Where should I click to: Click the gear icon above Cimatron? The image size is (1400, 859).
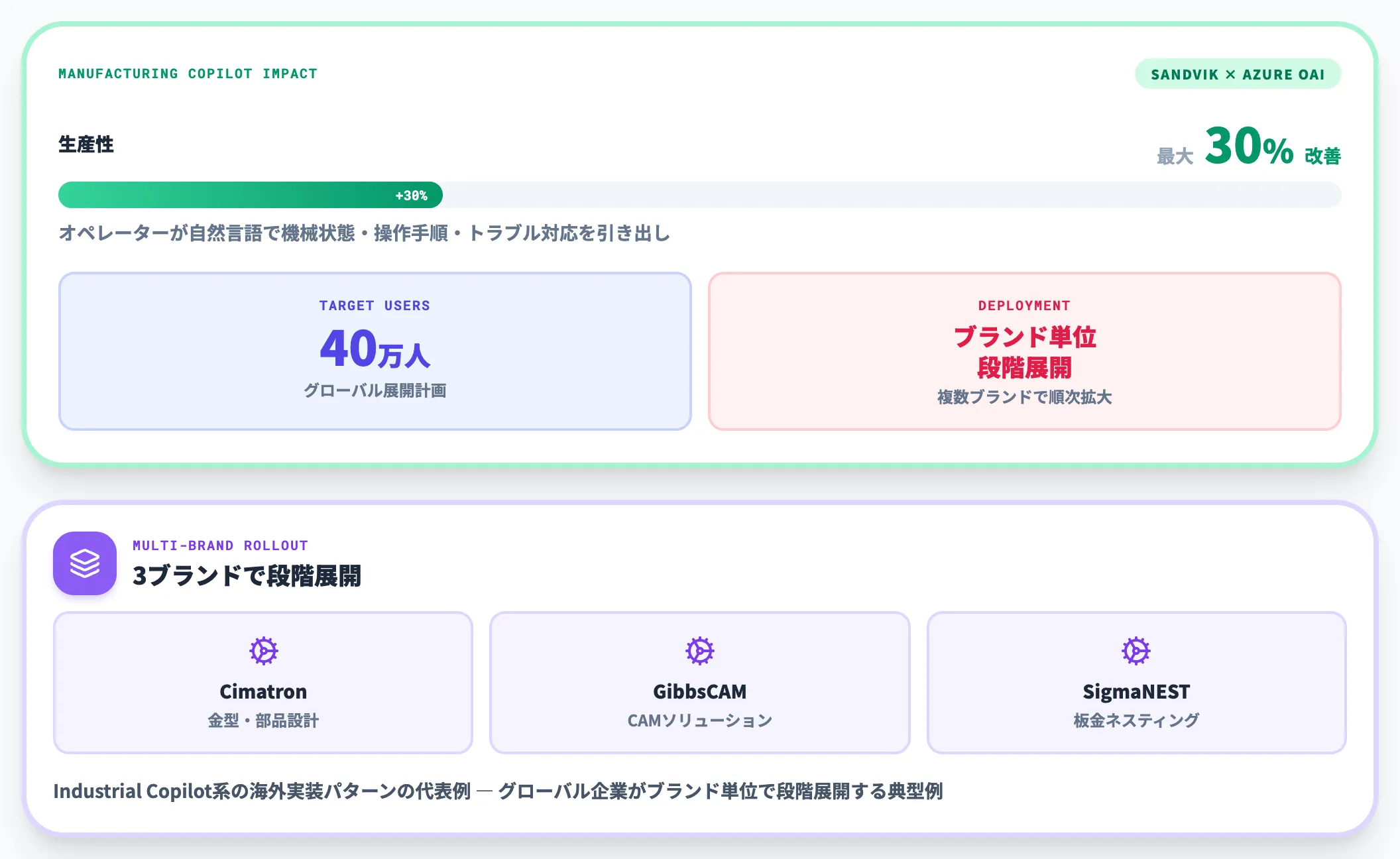pos(263,651)
